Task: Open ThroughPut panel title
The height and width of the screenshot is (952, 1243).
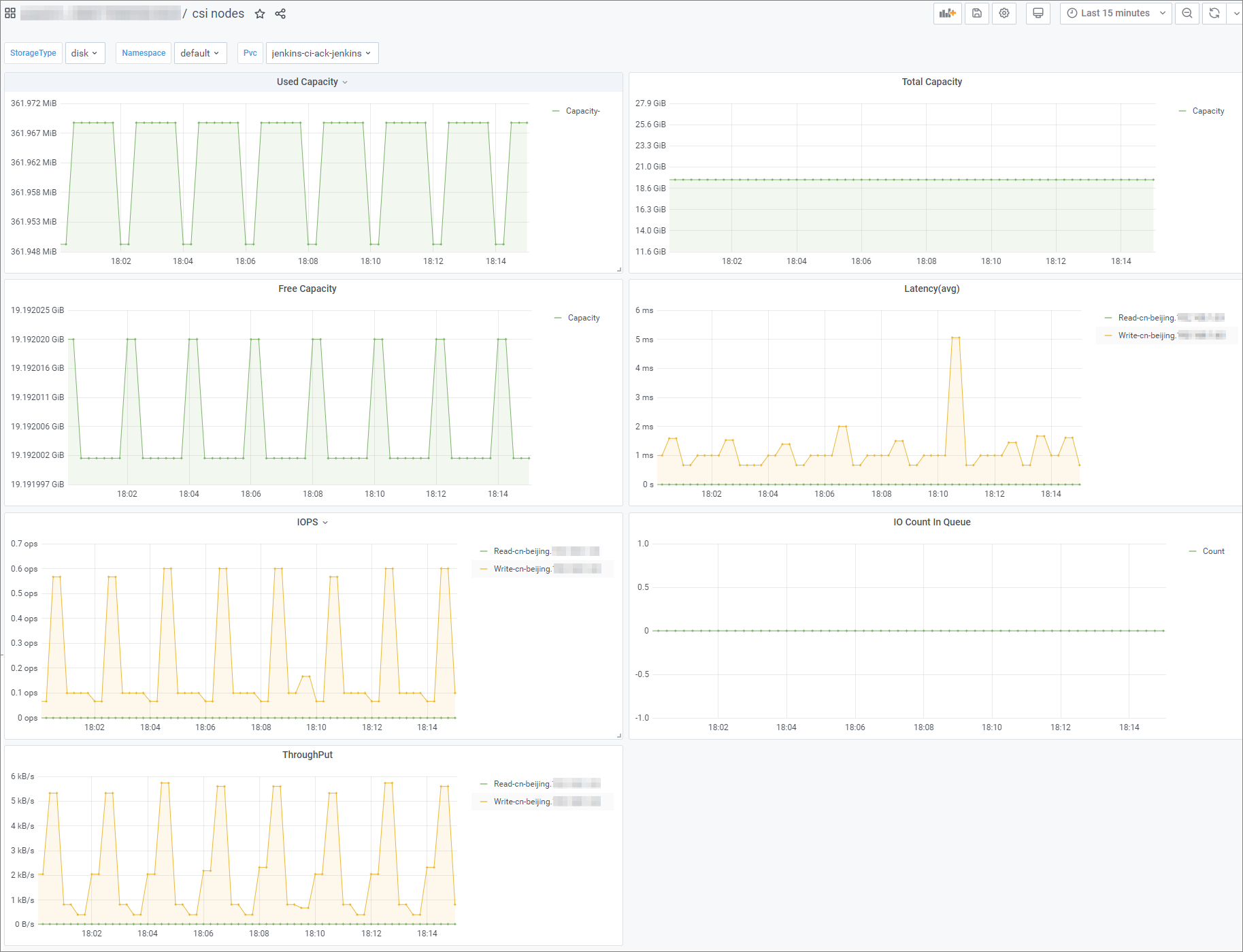Action: tap(308, 755)
